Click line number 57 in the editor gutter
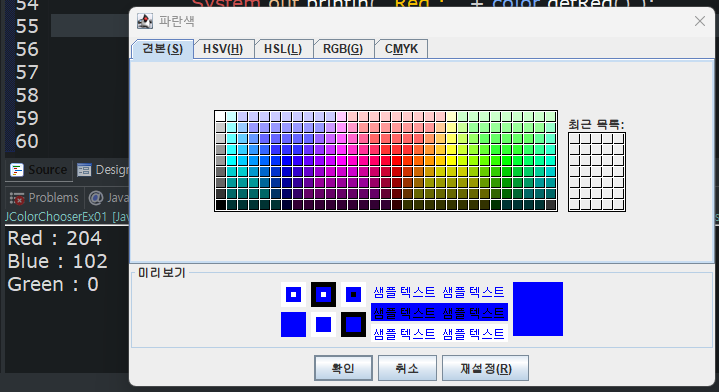Viewport: 719px width, 392px height. point(27,72)
